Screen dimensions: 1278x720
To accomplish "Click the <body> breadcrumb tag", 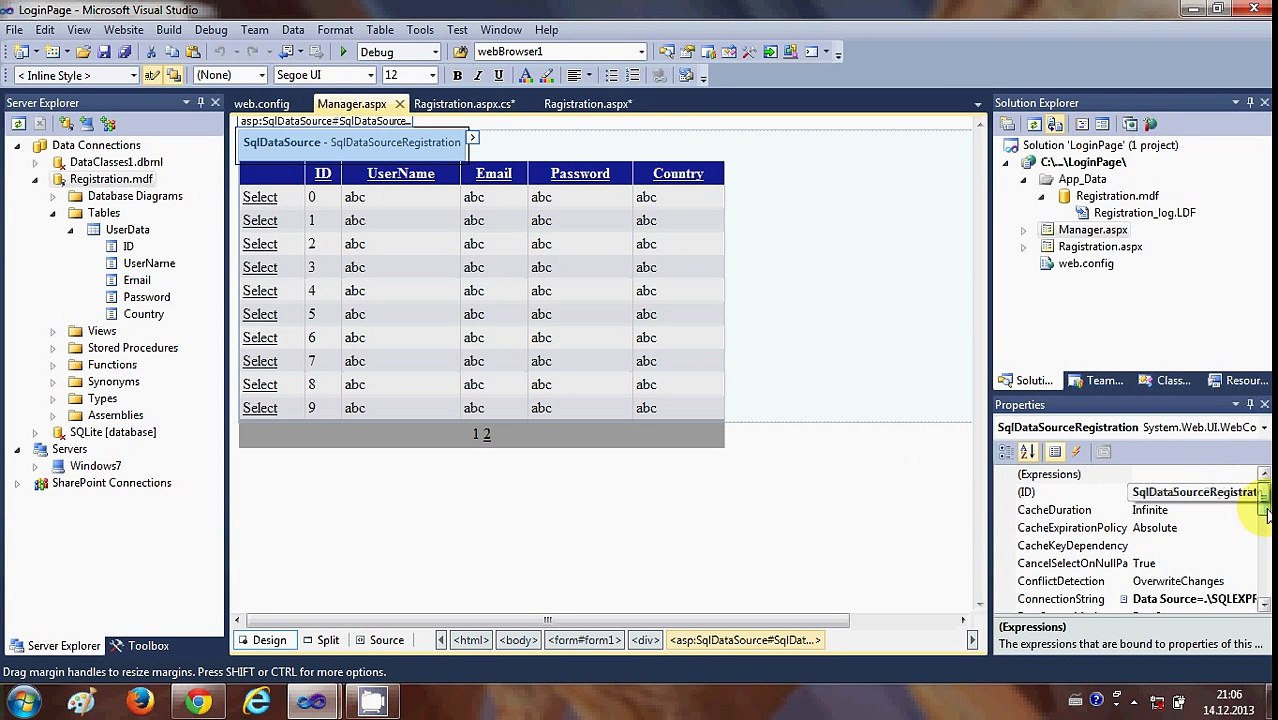I will pos(518,640).
